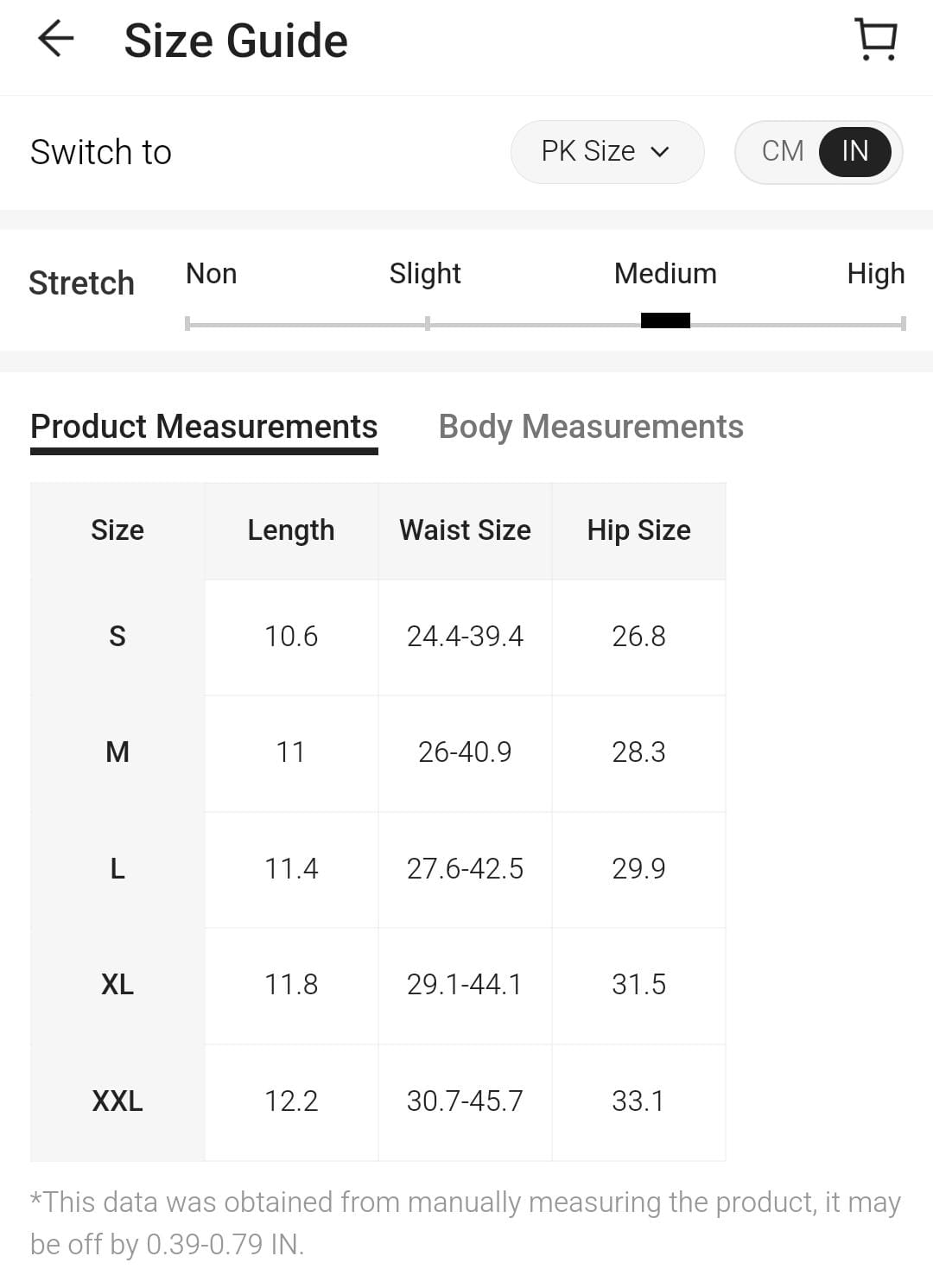Toggle the CM/IN unit switch
Image resolution: width=933 pixels, height=1288 pixels.
pyautogui.click(x=818, y=151)
